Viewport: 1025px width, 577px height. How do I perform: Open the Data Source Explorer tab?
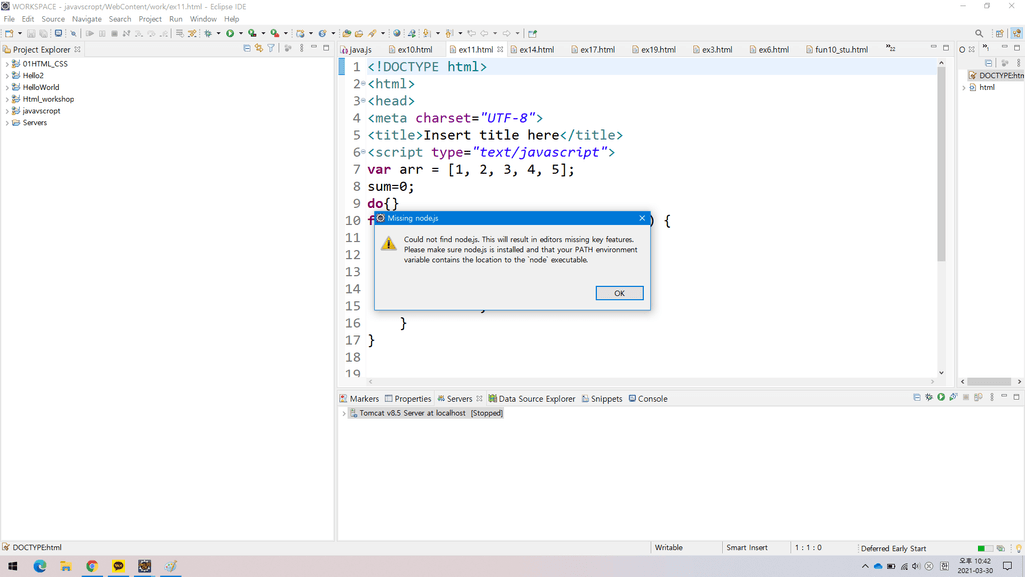point(532,399)
